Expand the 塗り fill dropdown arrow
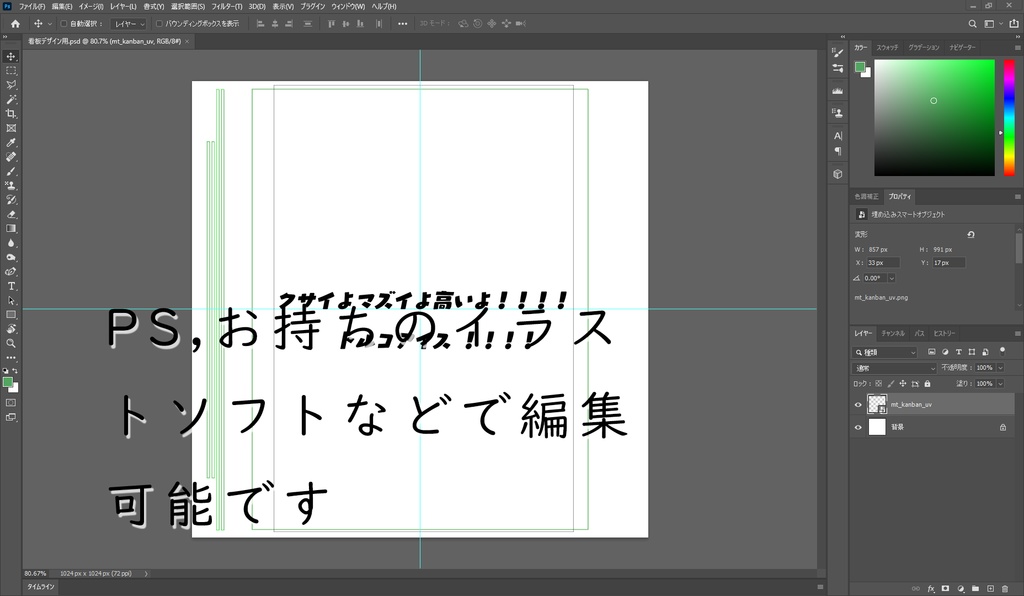The image size is (1024, 596). [x=1000, y=384]
